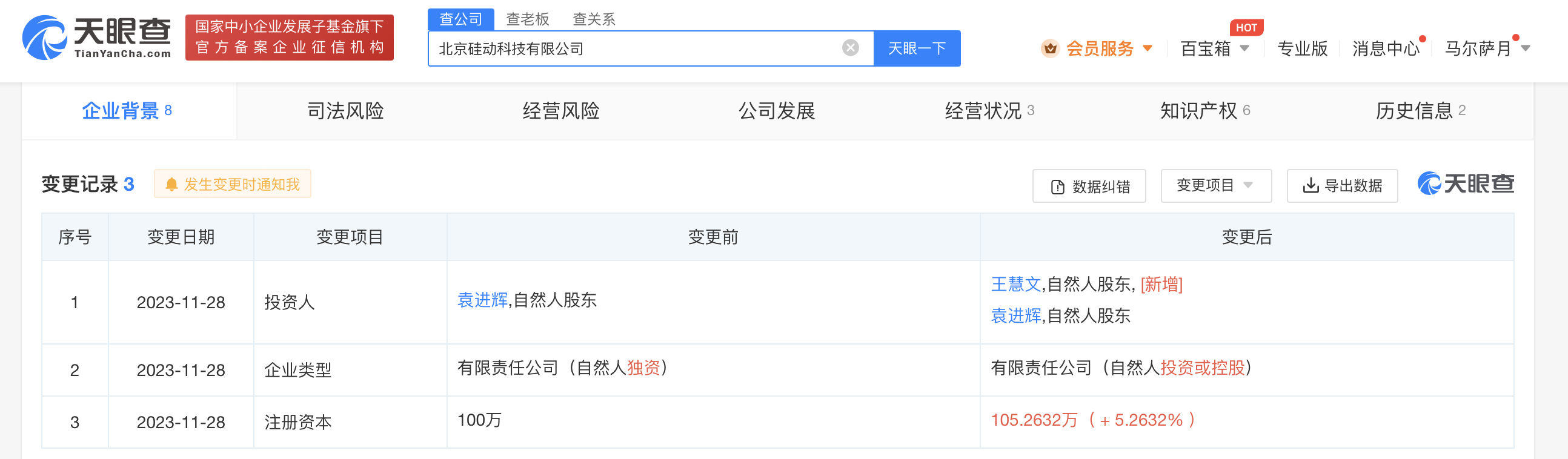Click the document icon in the 数据纠错 button
This screenshot has height=459, width=1568.
point(1058,187)
